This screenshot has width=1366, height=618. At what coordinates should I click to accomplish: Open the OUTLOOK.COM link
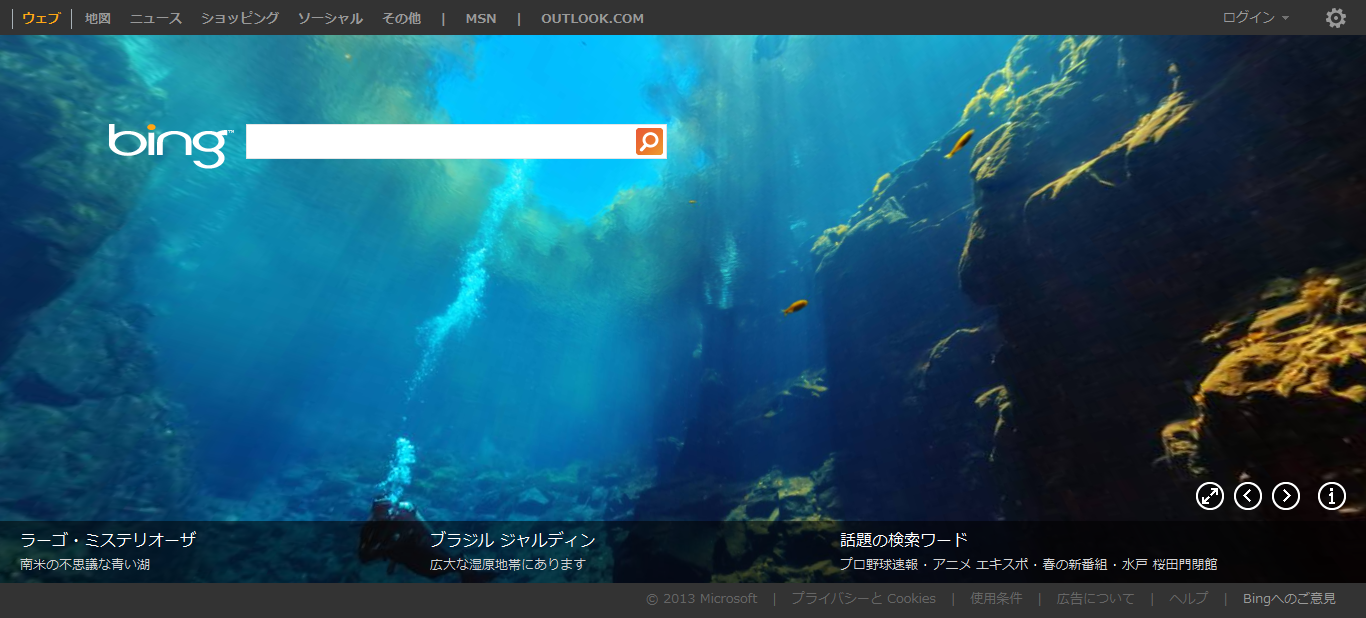(592, 18)
